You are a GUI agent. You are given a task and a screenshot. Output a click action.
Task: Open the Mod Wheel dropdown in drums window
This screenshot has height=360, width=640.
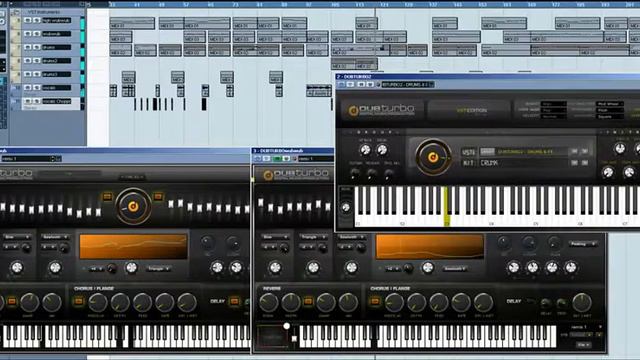coord(610,104)
